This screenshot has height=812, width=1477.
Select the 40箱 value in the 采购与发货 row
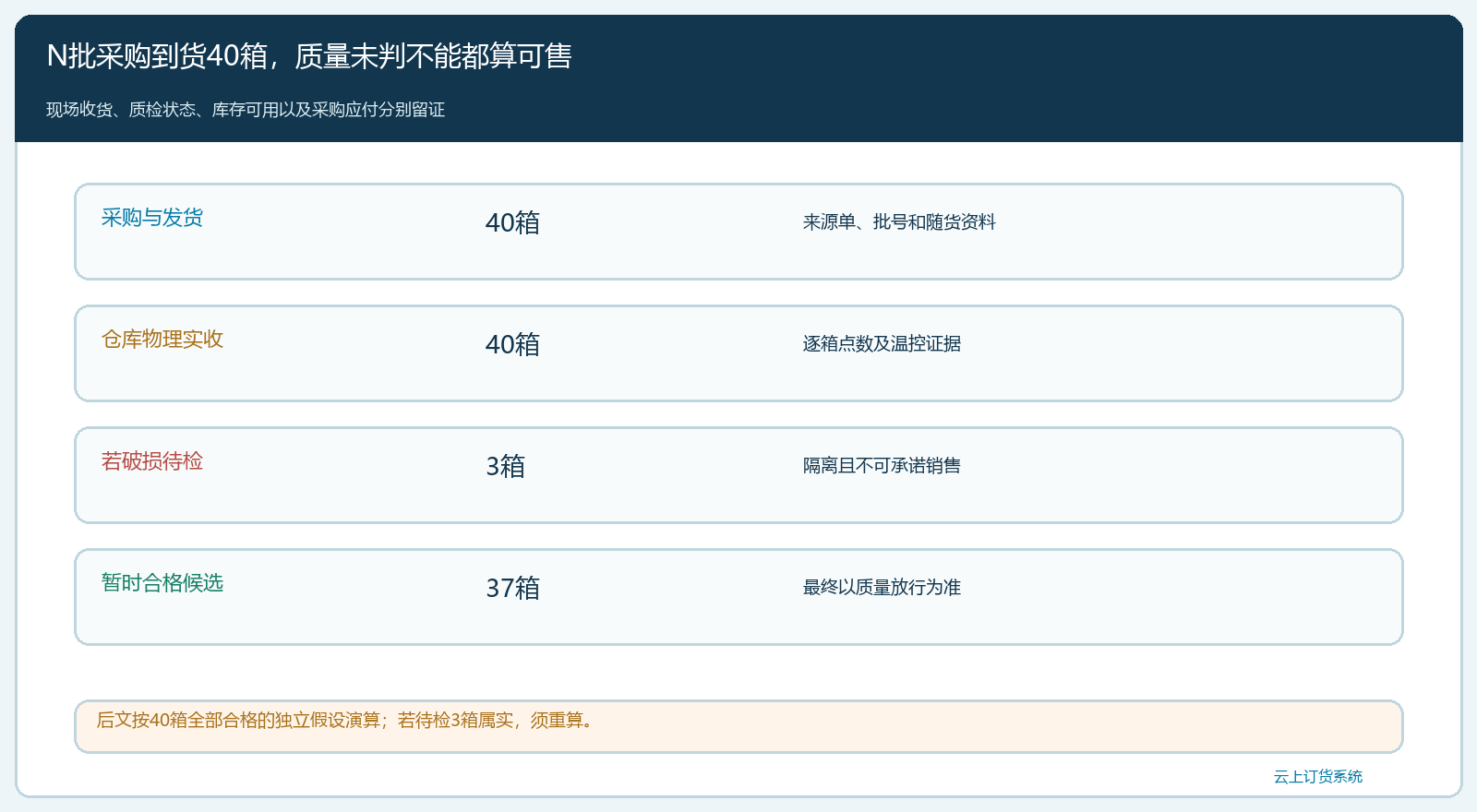pos(512,222)
